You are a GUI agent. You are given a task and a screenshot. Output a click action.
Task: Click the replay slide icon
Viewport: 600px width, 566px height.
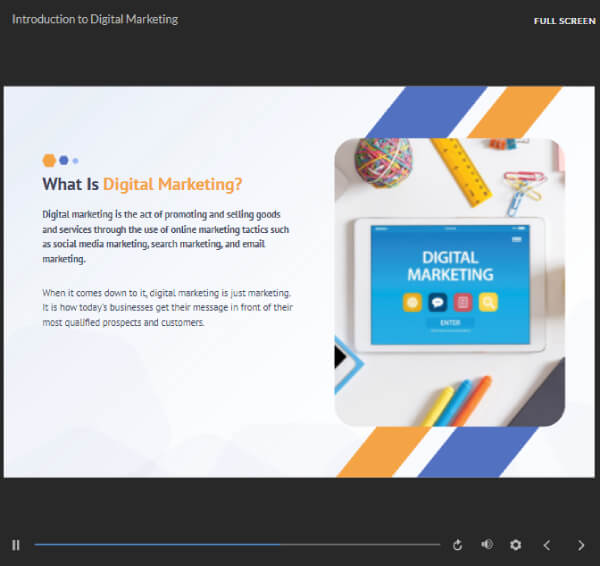[x=457, y=545]
